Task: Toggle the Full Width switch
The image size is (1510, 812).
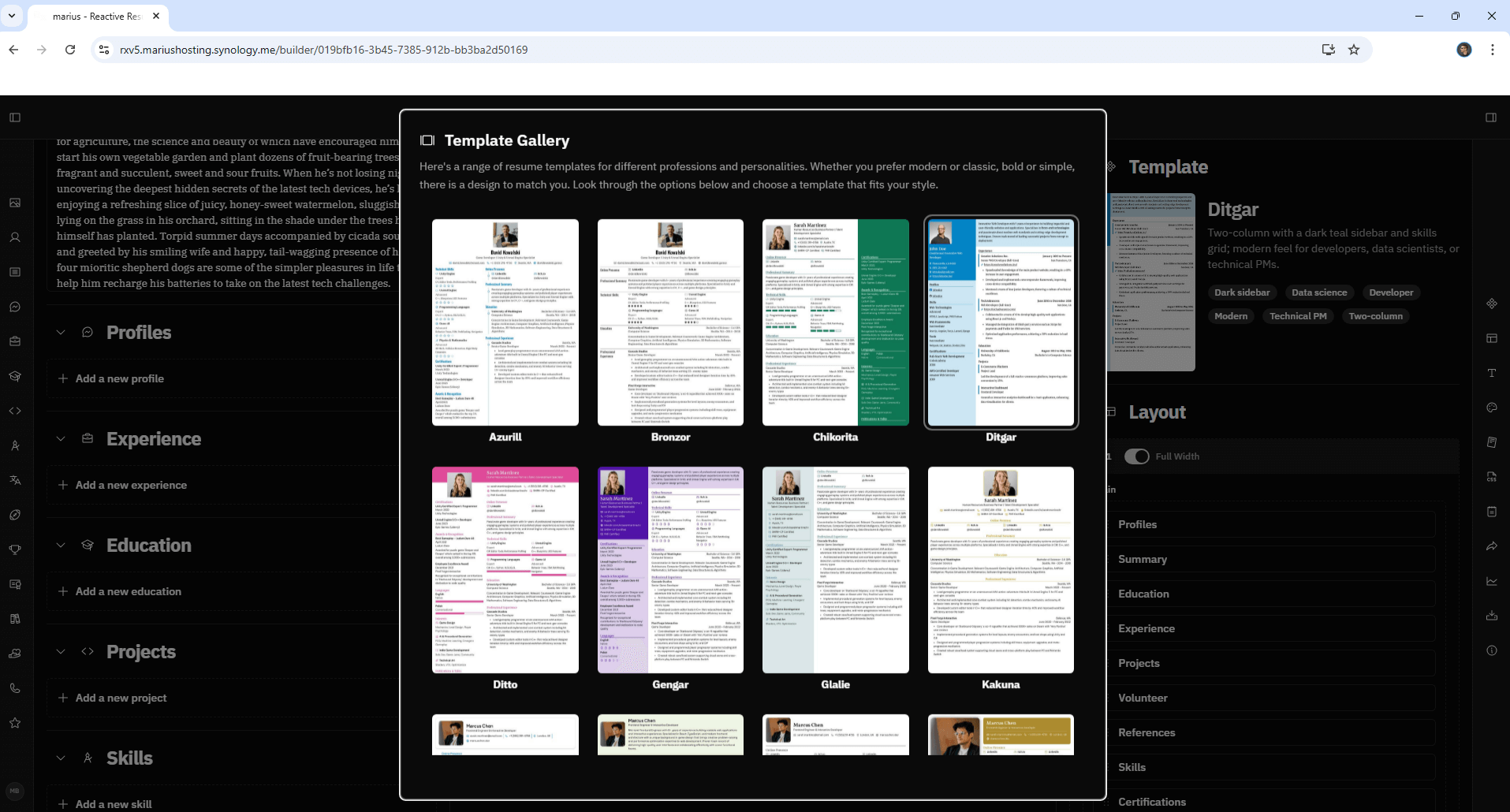Action: [x=1136, y=456]
